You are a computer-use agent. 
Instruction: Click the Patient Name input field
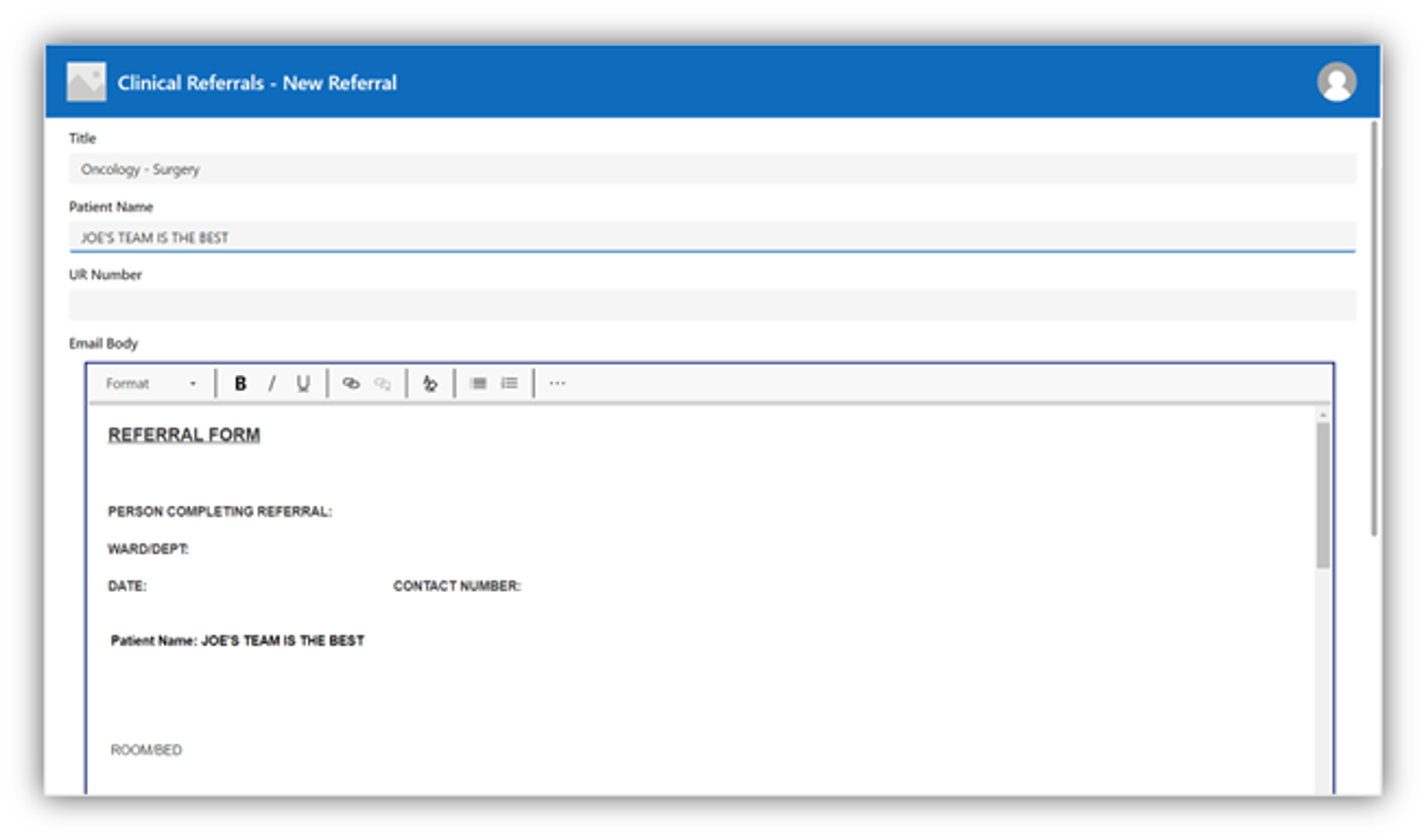point(712,237)
